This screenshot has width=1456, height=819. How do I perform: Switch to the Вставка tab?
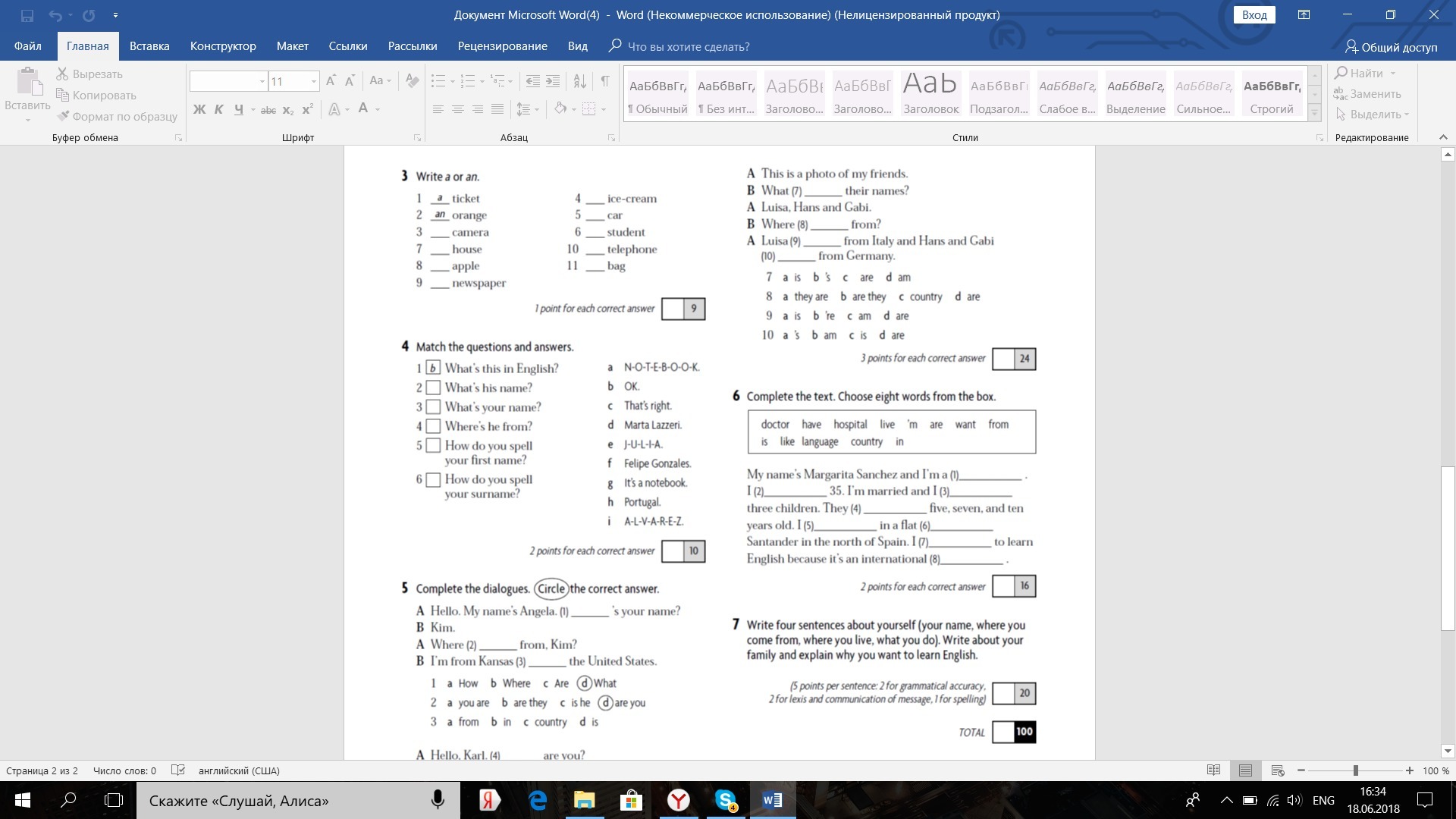coord(149,46)
